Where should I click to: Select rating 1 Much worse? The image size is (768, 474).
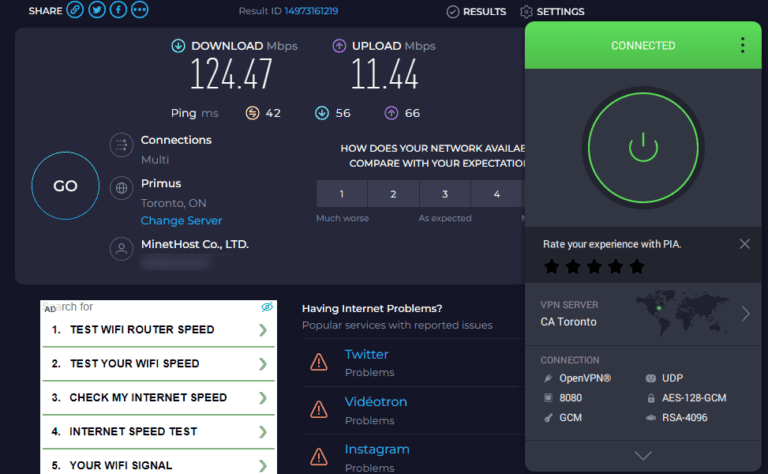pos(341,194)
